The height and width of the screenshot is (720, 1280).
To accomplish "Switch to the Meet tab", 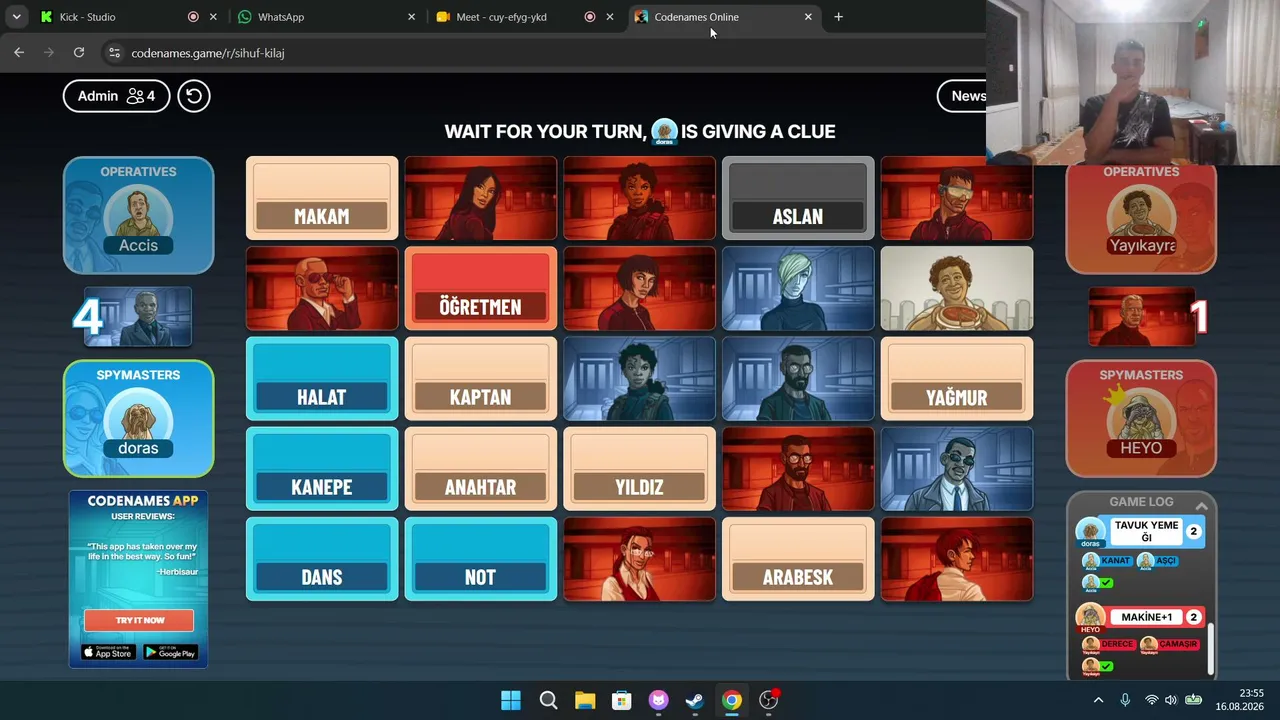I will coord(524,17).
